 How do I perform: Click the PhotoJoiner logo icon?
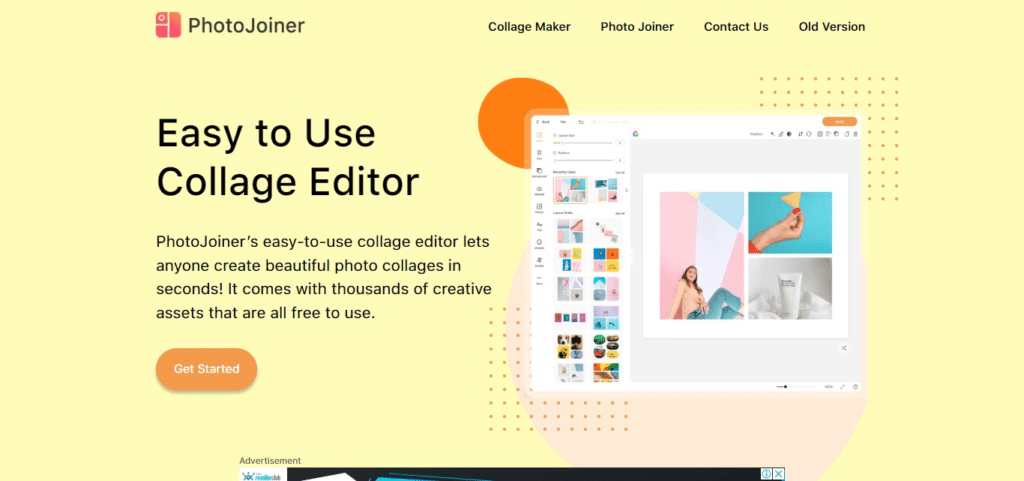pos(168,25)
